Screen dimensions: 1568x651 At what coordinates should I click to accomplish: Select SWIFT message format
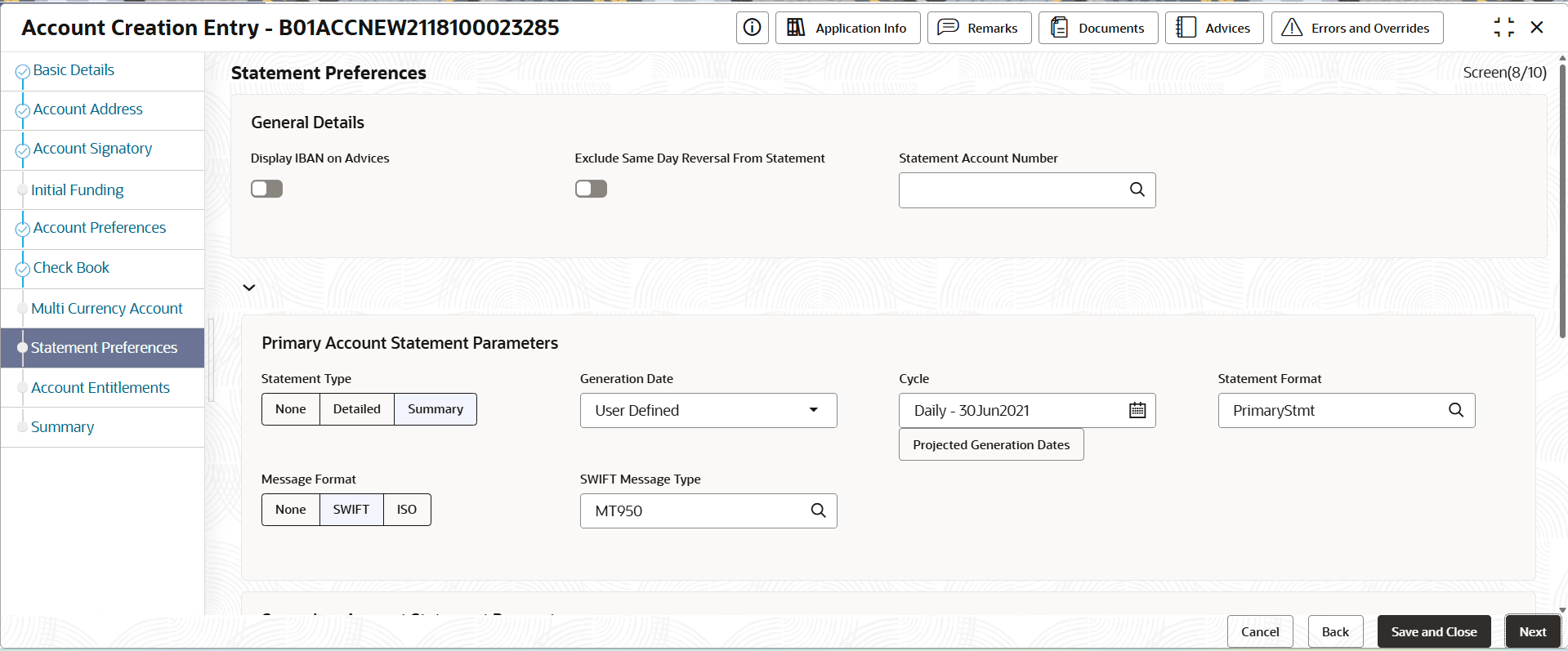(x=351, y=510)
